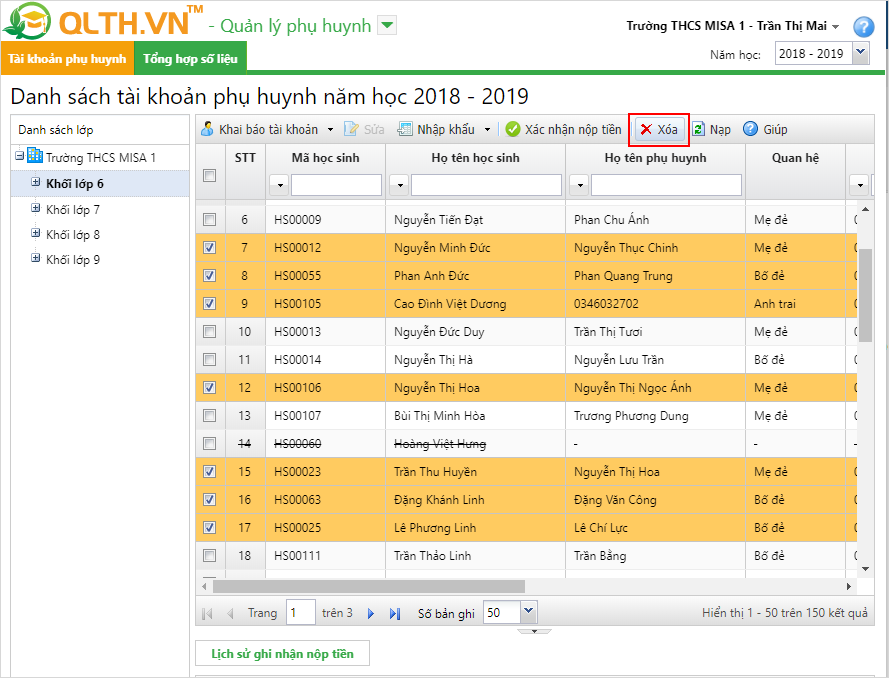Expand the Khối lớp 7 tree node
The width and height of the screenshot is (889, 678).
(36, 208)
